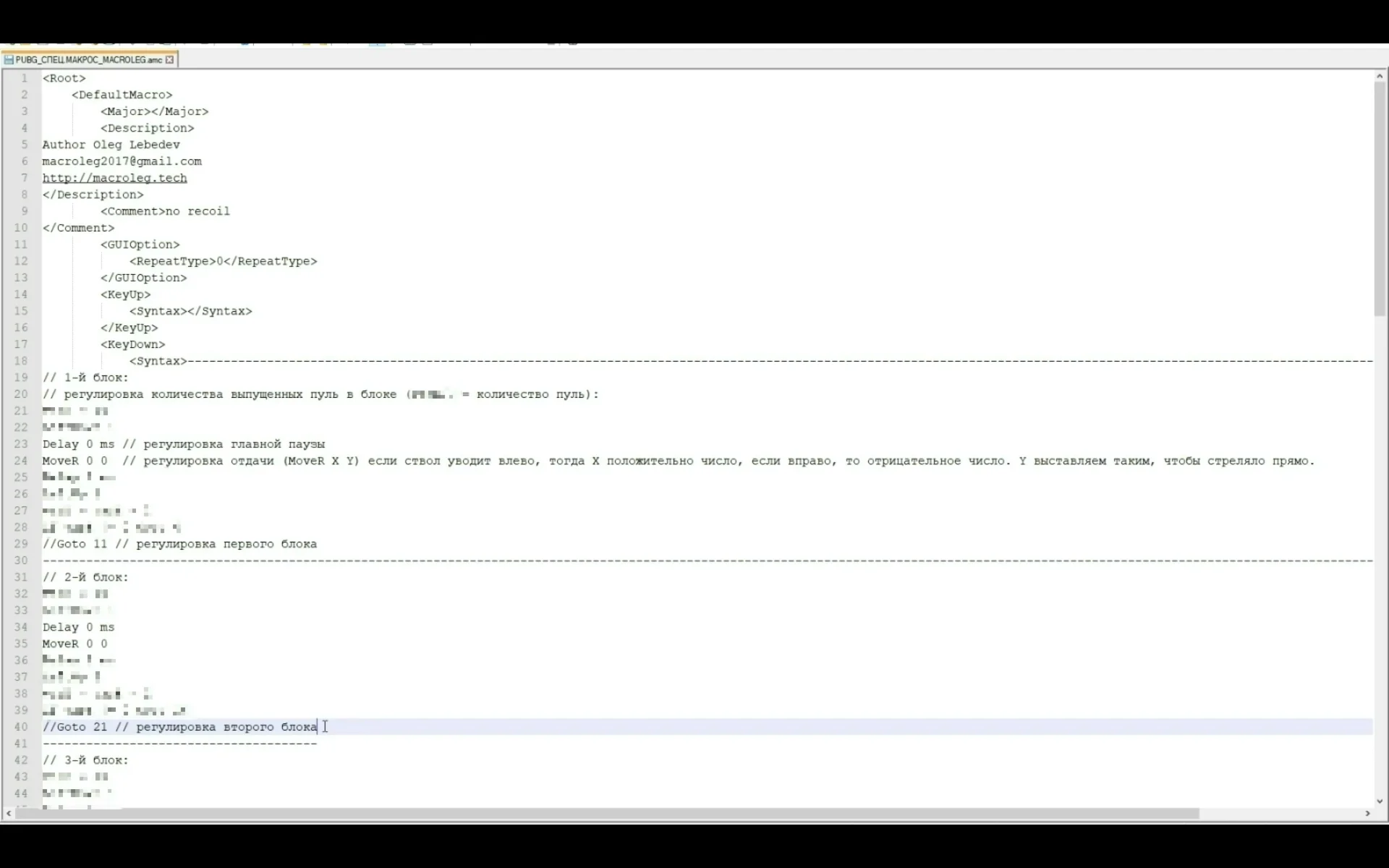Click the horizontal scrollbar right arrow

coord(1367,814)
